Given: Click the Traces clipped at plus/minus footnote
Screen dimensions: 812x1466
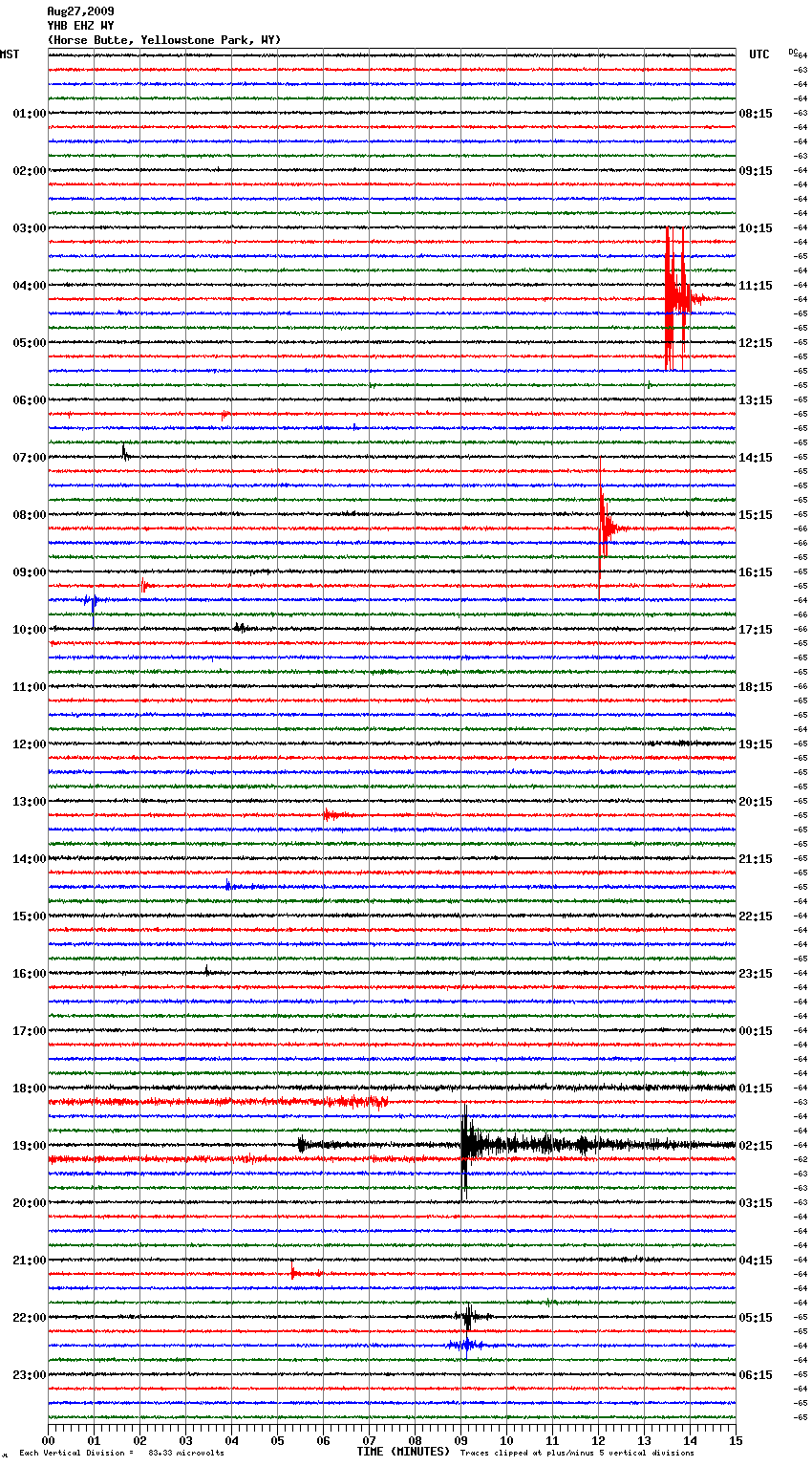Looking at the screenshot, I should 577,1453.
